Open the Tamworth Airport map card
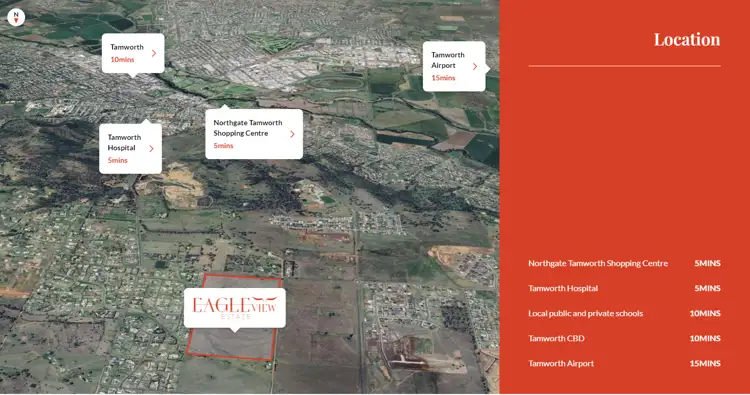 pyautogui.click(x=454, y=66)
